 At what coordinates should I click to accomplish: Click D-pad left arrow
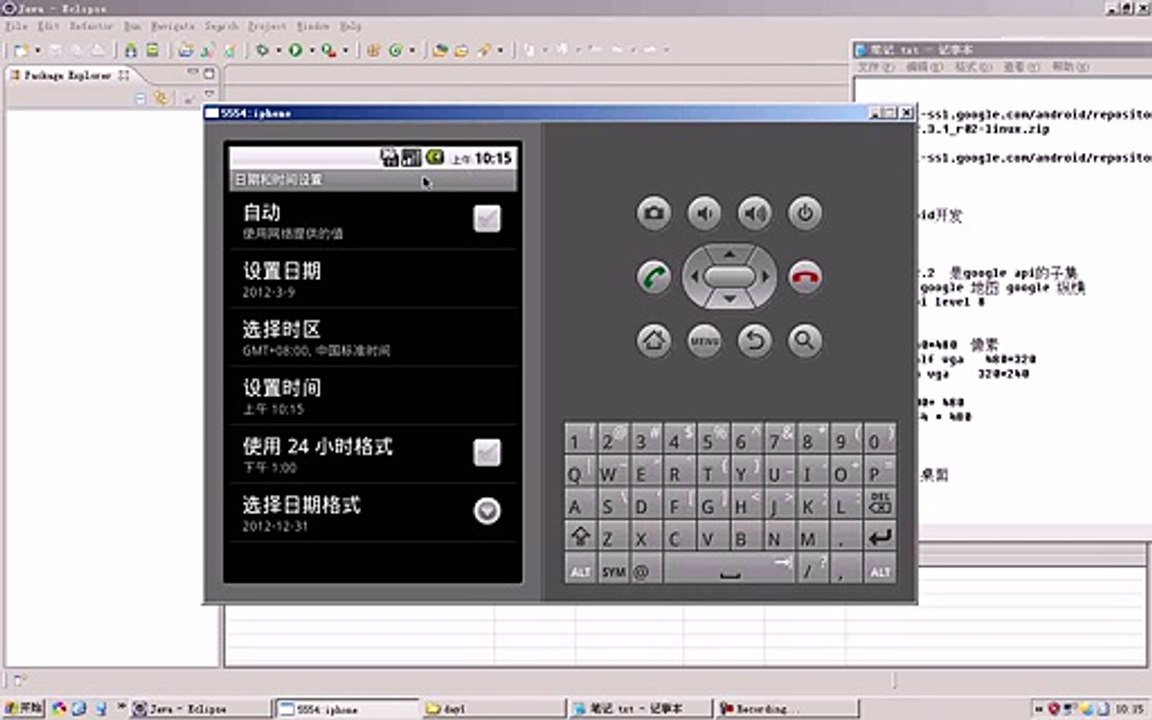(694, 277)
